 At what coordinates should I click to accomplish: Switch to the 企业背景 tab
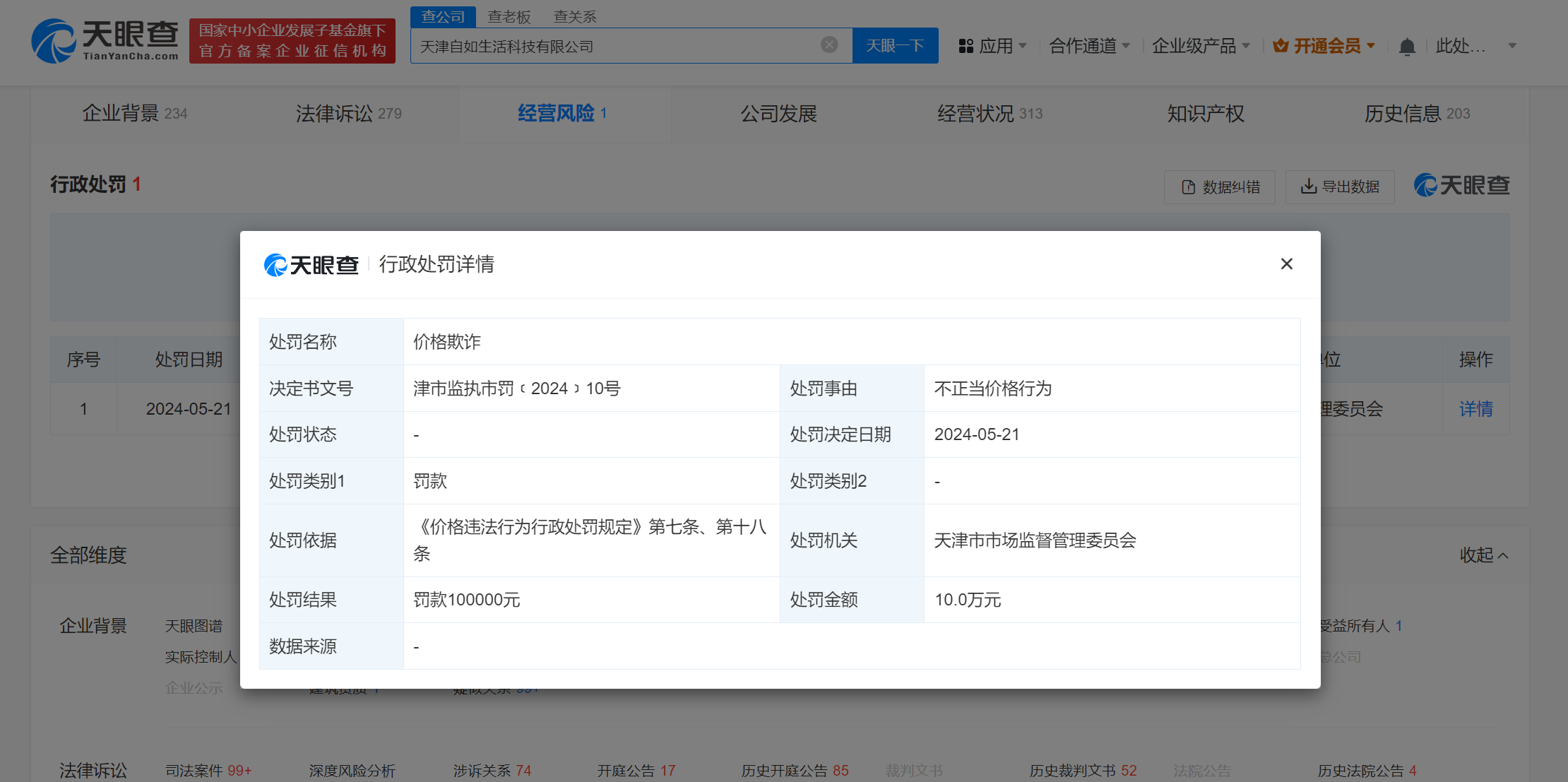[120, 113]
